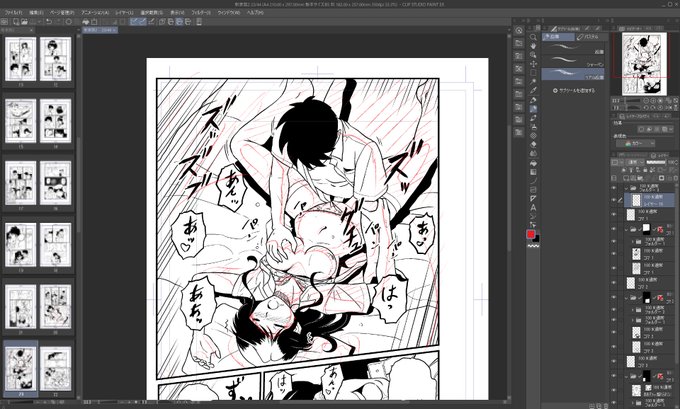Toggle visibility of the bottommost visible layer row
680x409 pixels.
point(614,403)
